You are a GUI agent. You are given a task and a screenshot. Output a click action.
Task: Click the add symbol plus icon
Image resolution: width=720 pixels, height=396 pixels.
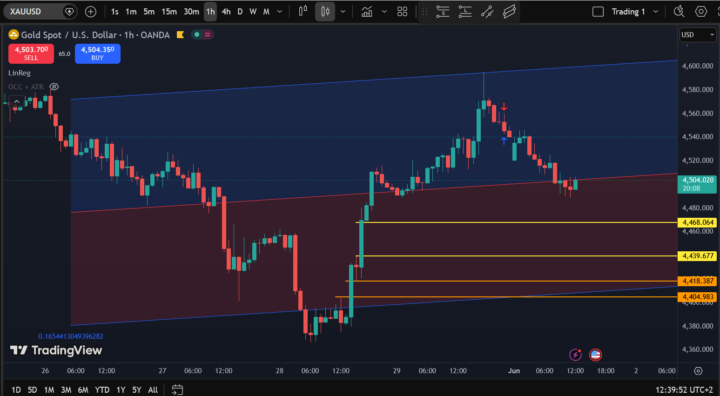click(x=91, y=12)
